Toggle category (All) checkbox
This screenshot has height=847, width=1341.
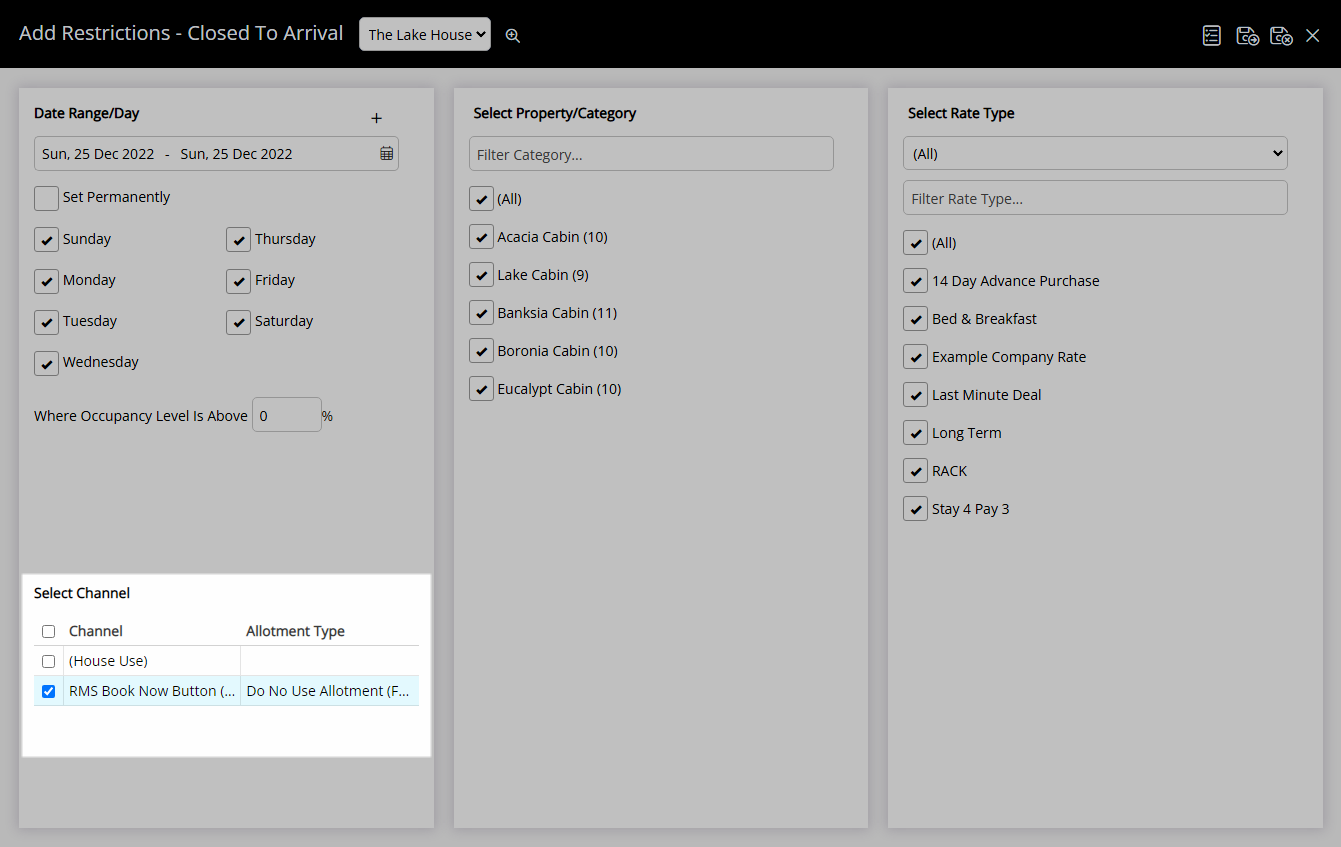click(482, 199)
